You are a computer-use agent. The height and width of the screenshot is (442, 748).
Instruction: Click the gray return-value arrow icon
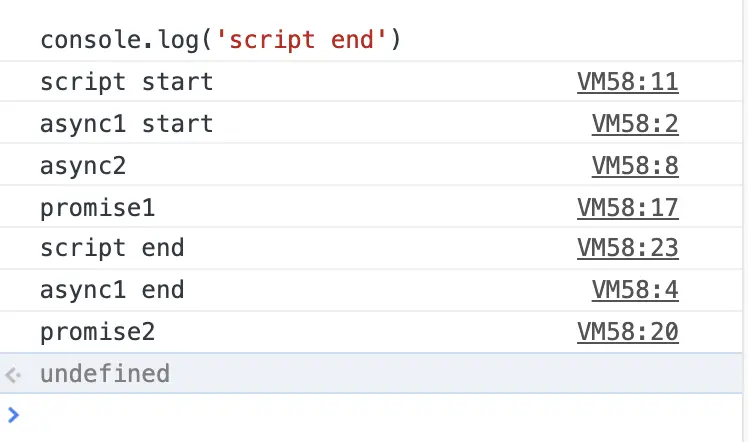(13, 375)
